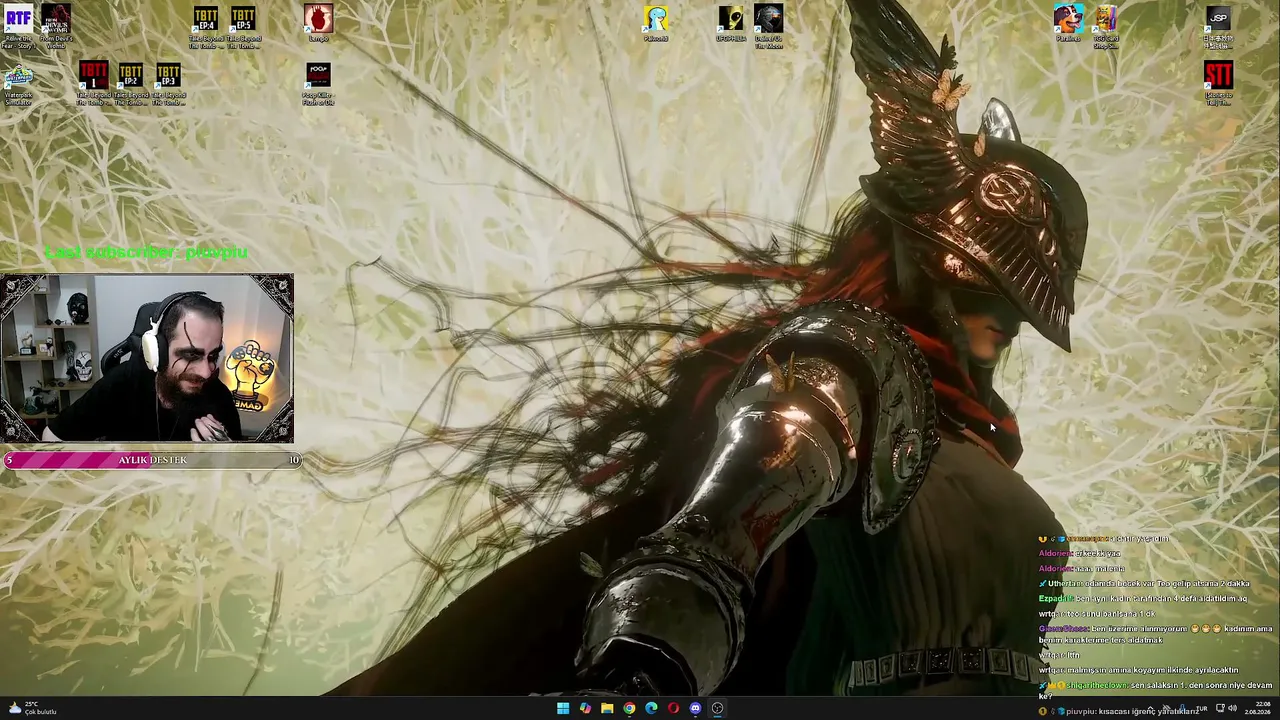Launch Poop Killer - Flush or Die shortcut
This screenshot has height=720, width=1280.
coord(318,83)
